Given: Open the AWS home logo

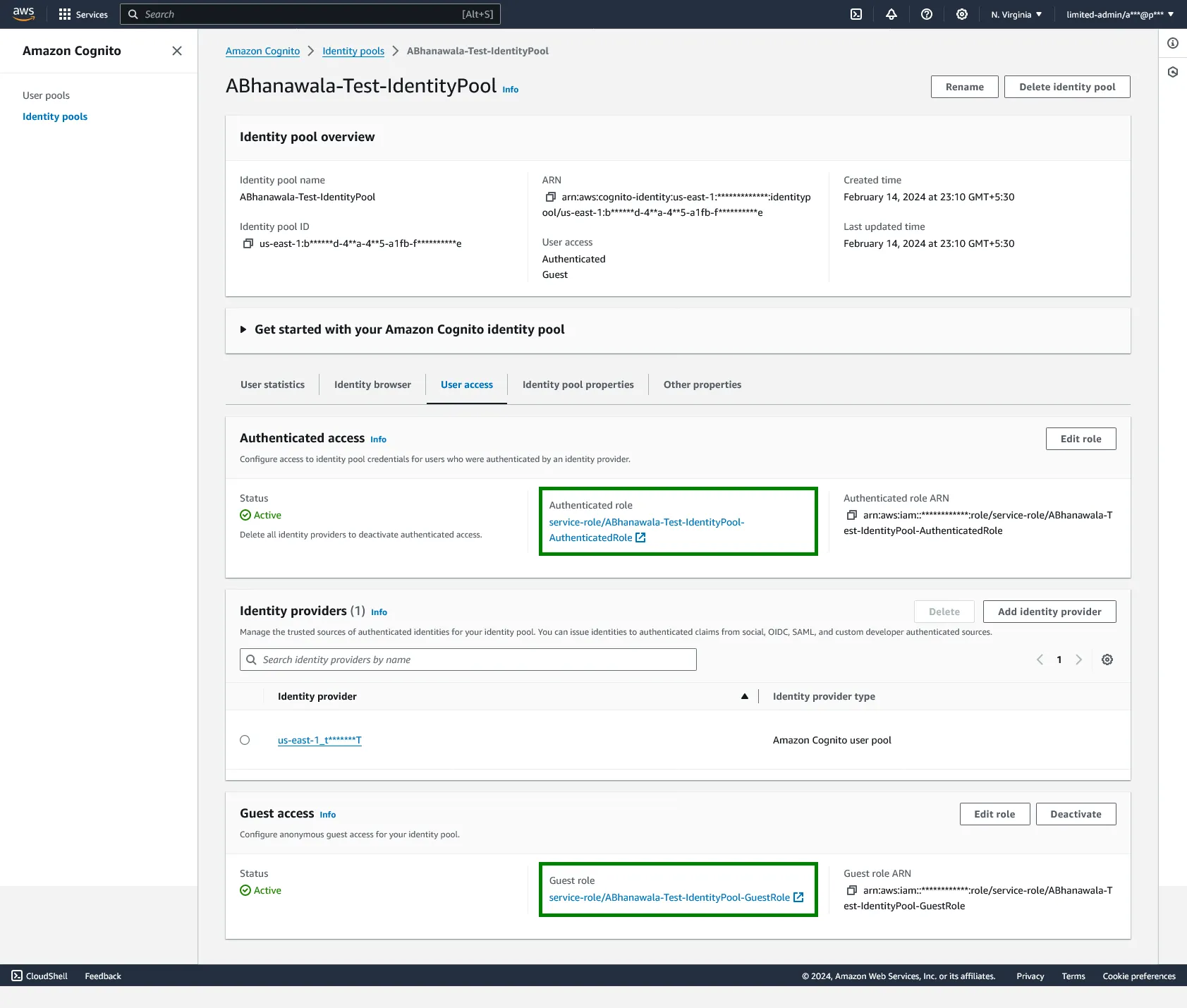Looking at the screenshot, I should (x=23, y=14).
